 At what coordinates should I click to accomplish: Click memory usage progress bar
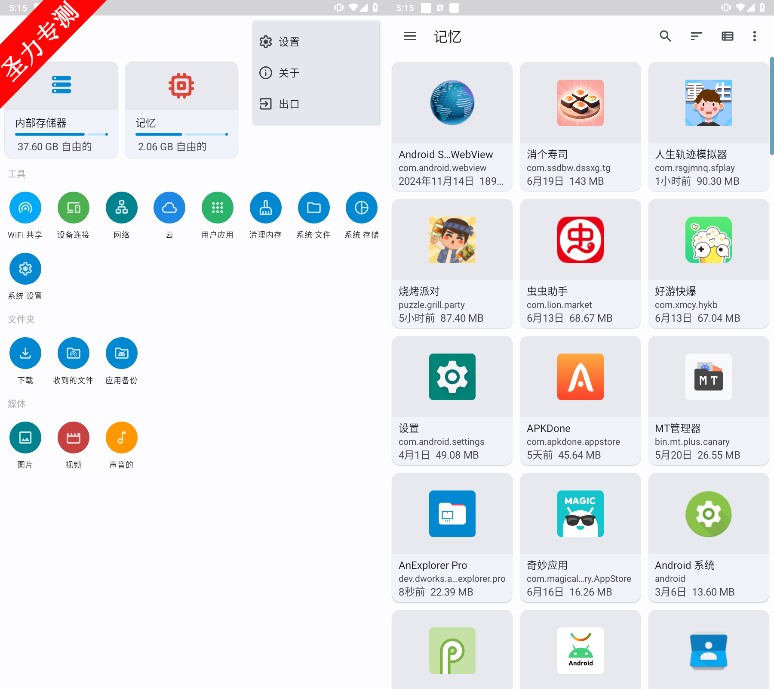coord(182,134)
